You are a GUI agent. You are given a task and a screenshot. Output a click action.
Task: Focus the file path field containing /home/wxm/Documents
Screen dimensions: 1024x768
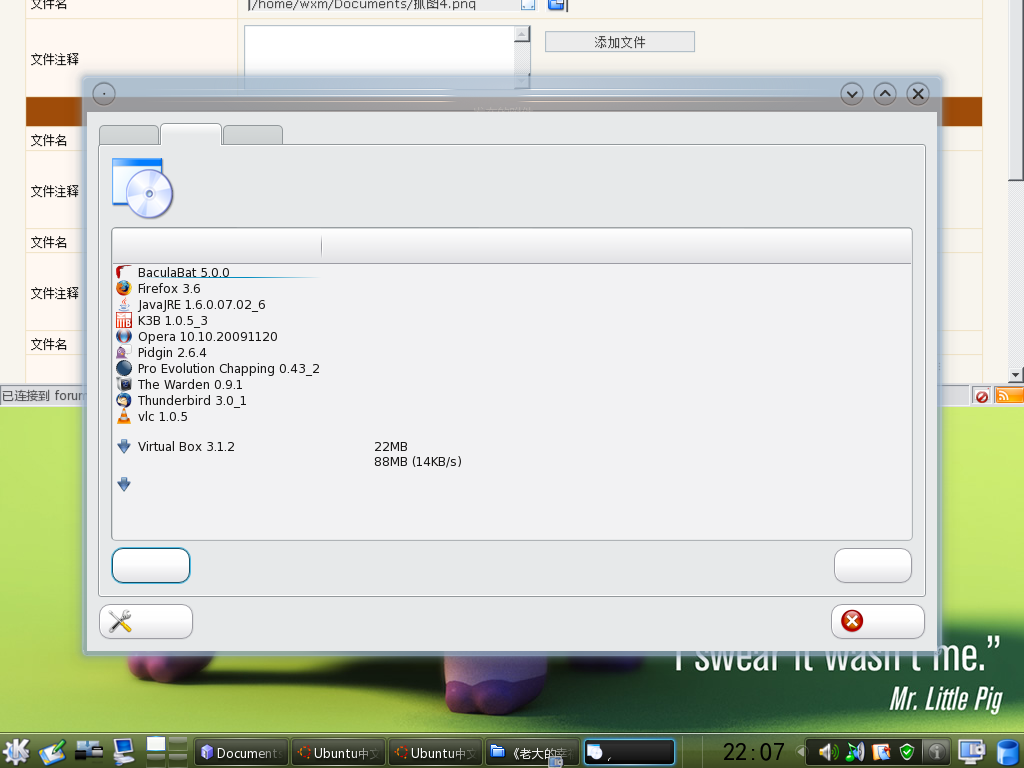click(x=382, y=5)
